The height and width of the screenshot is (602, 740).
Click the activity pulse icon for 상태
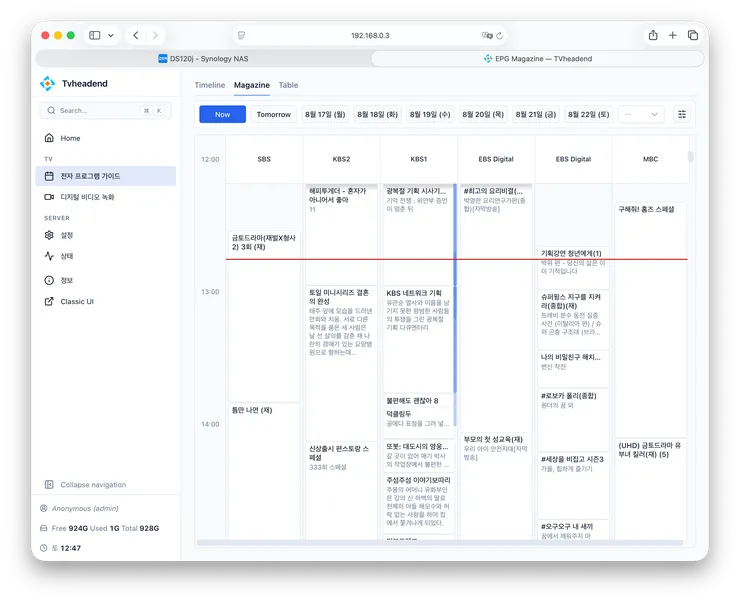pos(49,256)
